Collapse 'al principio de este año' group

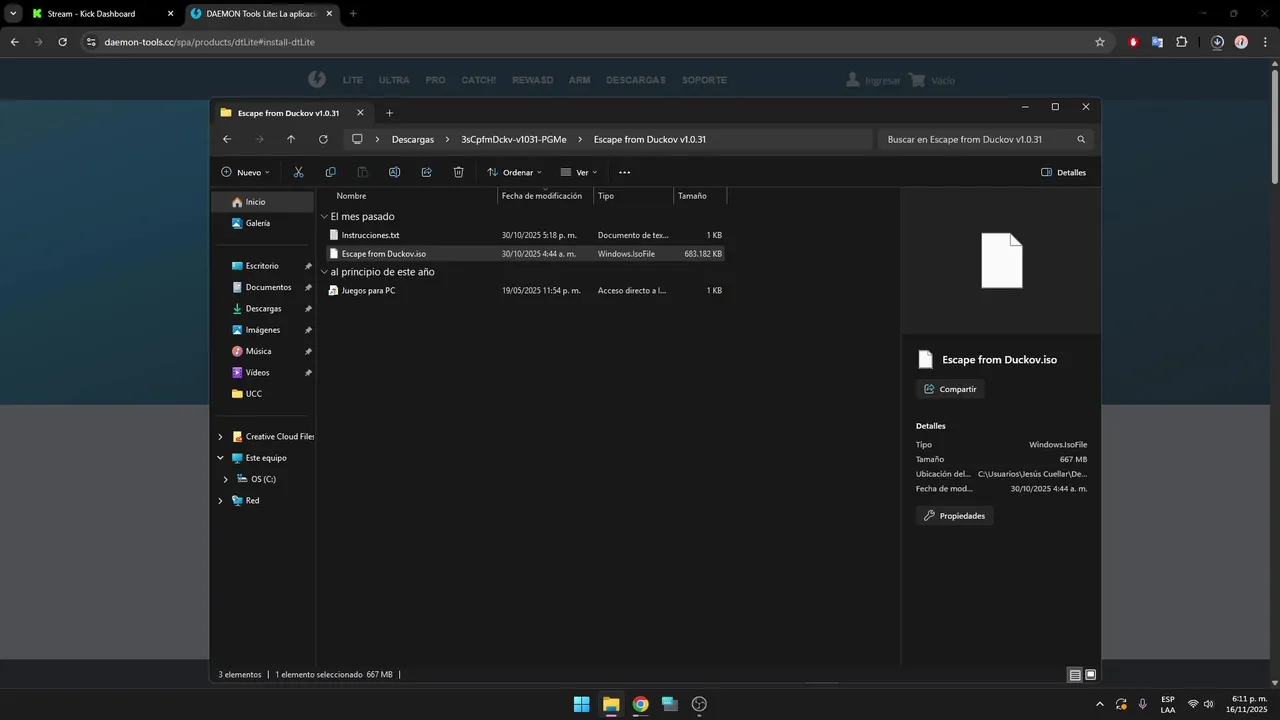click(x=324, y=272)
